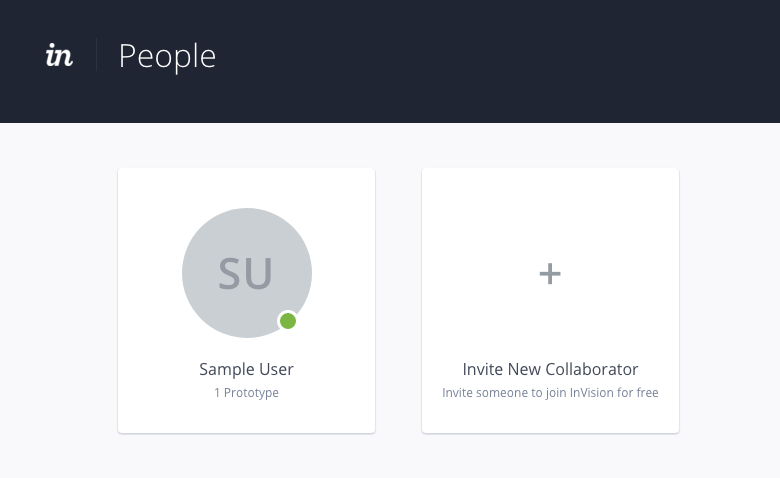Image resolution: width=780 pixels, height=478 pixels.
Task: Click the People page title
Action: (x=167, y=56)
